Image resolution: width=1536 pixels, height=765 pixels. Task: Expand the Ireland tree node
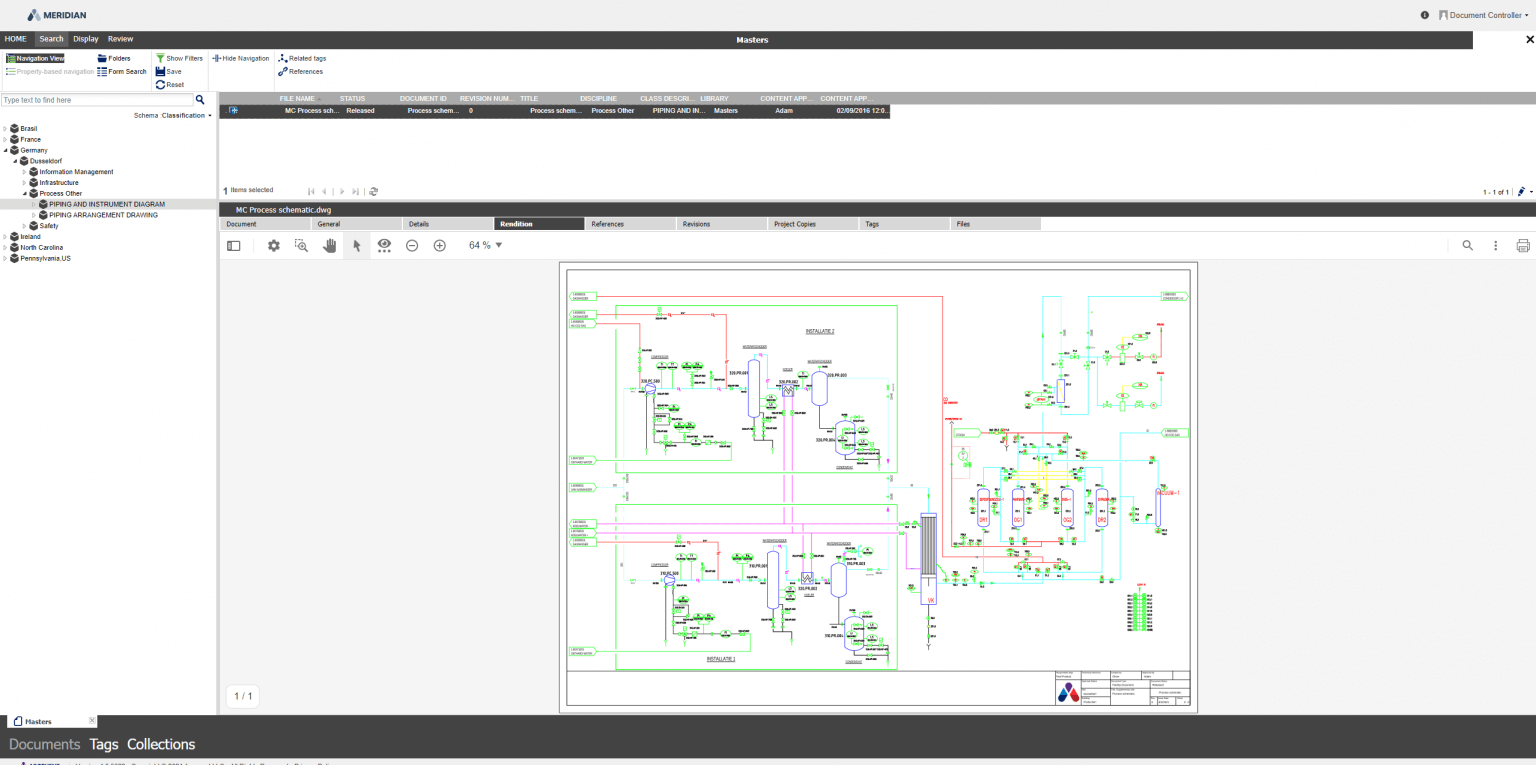pos(5,236)
